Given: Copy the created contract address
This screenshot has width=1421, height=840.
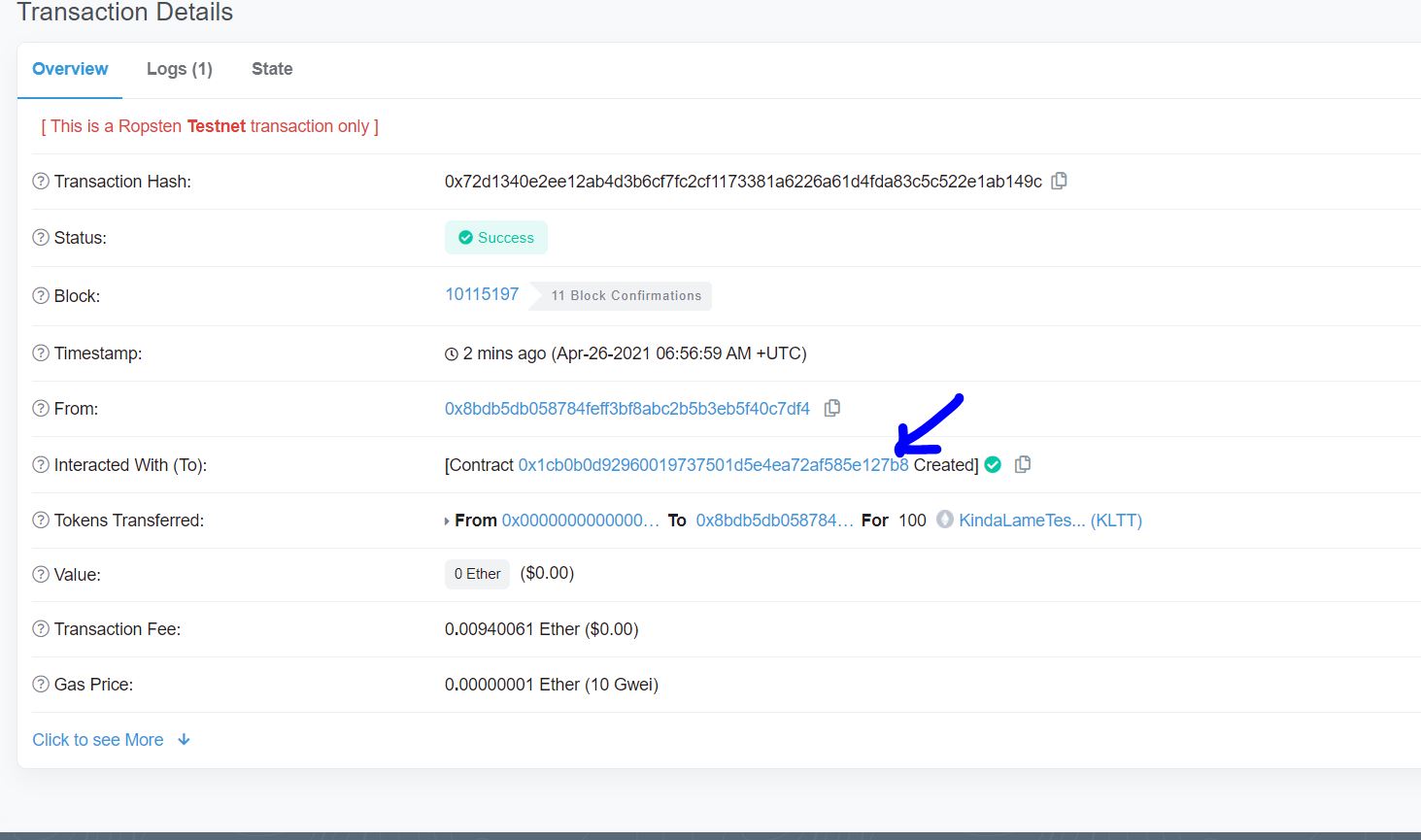Looking at the screenshot, I should click(x=1022, y=464).
